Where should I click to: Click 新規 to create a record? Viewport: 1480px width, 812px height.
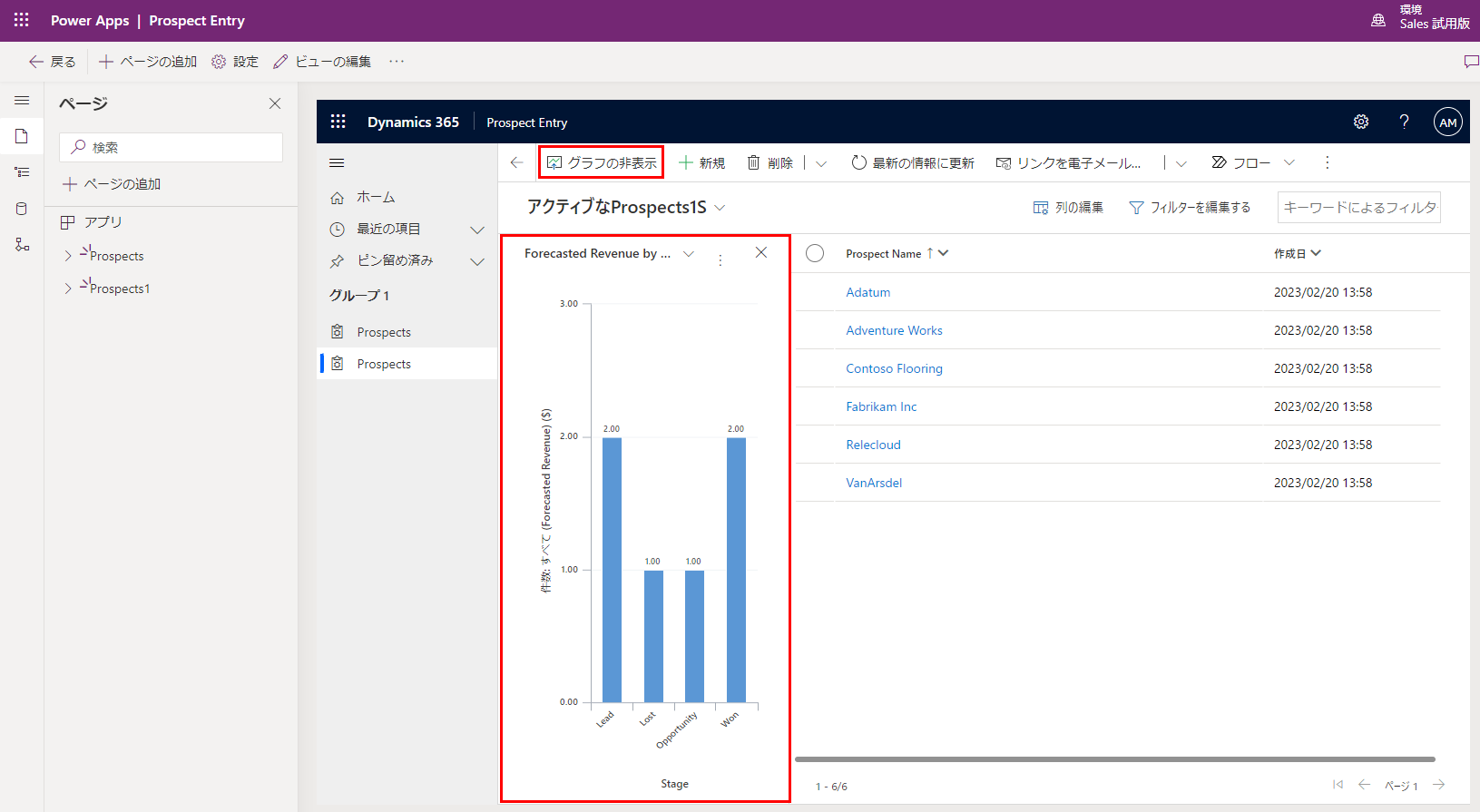[701, 162]
